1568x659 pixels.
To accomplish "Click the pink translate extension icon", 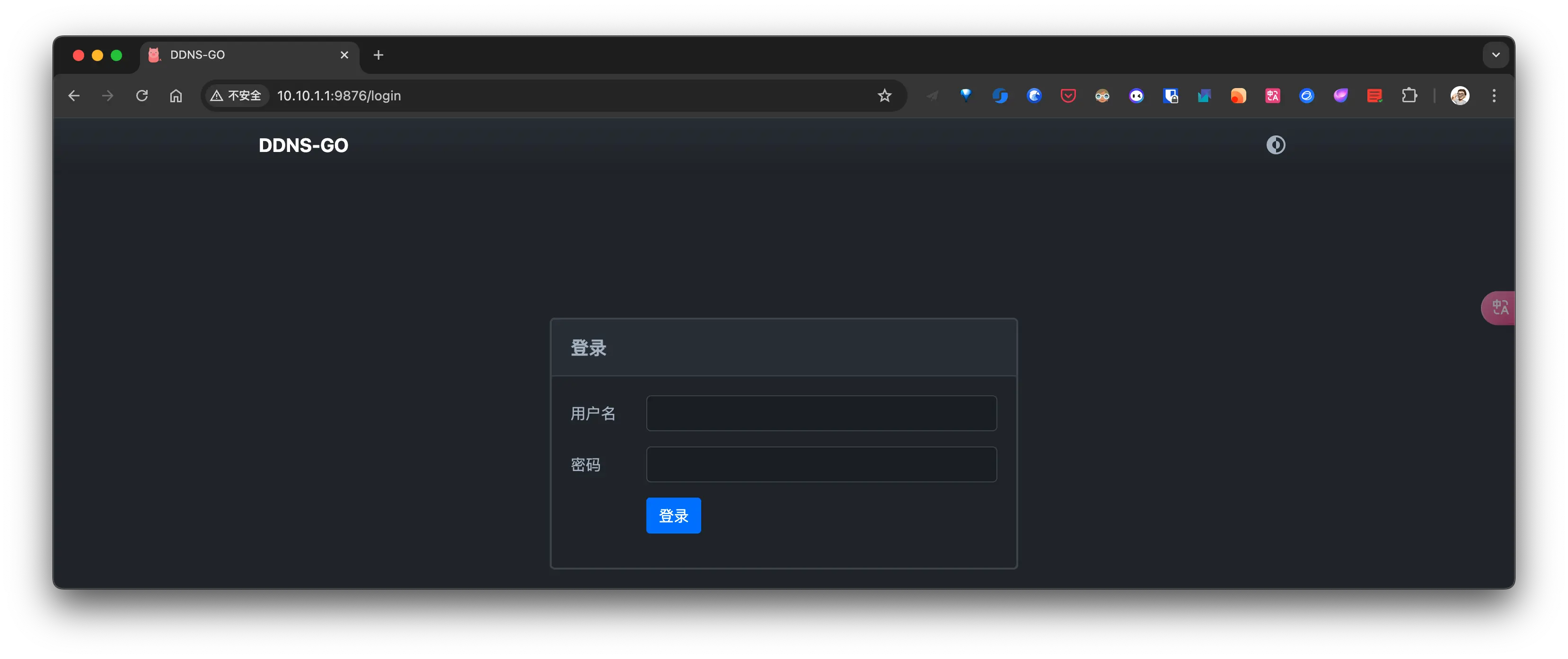I will coord(1272,96).
